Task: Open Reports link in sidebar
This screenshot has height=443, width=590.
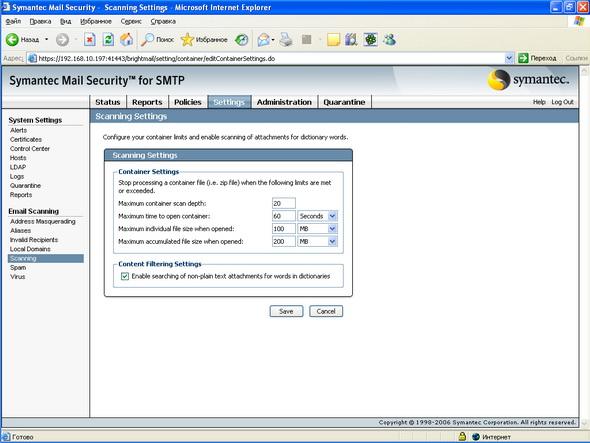Action: pyautogui.click(x=21, y=195)
